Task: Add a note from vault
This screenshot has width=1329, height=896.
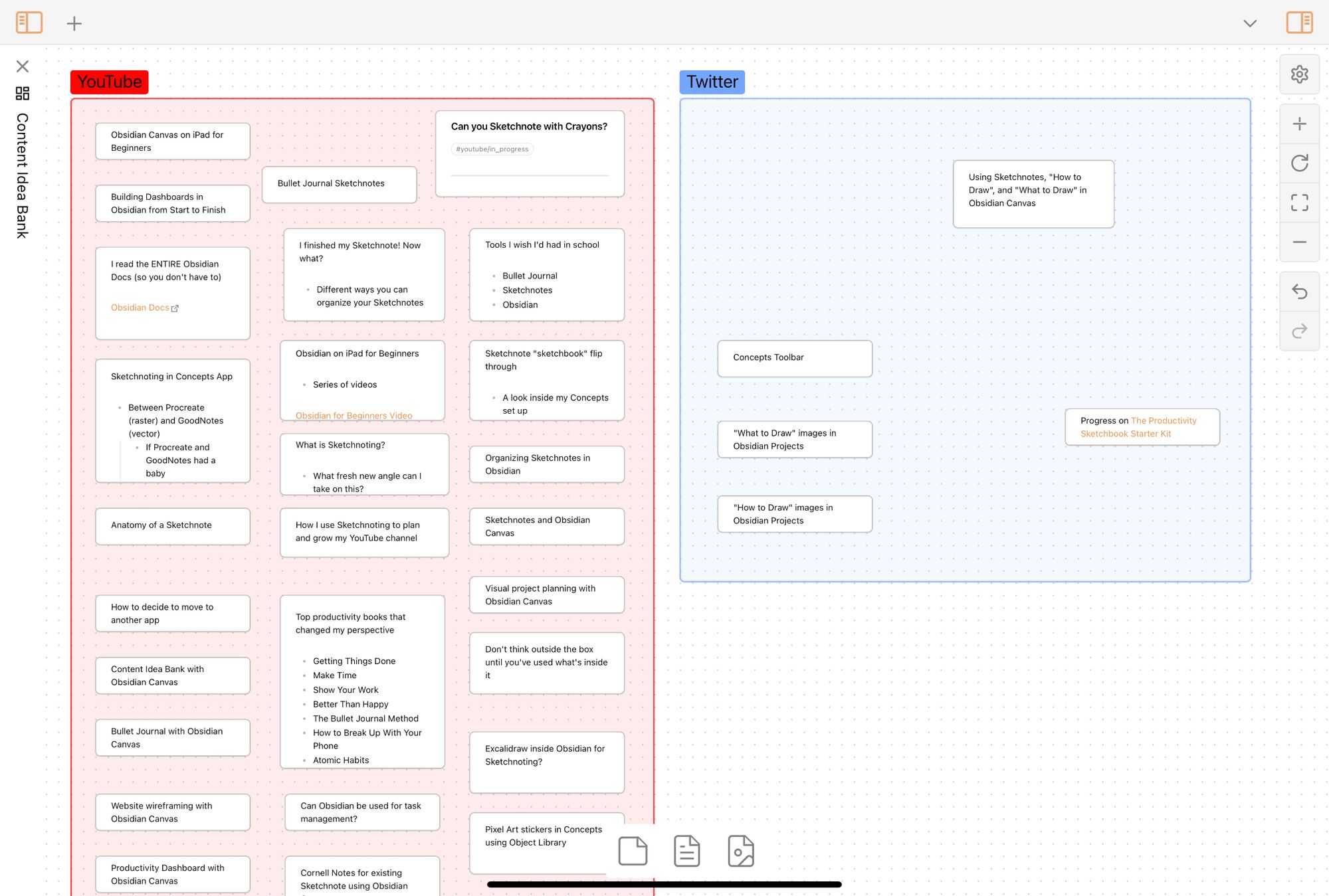Action: coord(686,851)
